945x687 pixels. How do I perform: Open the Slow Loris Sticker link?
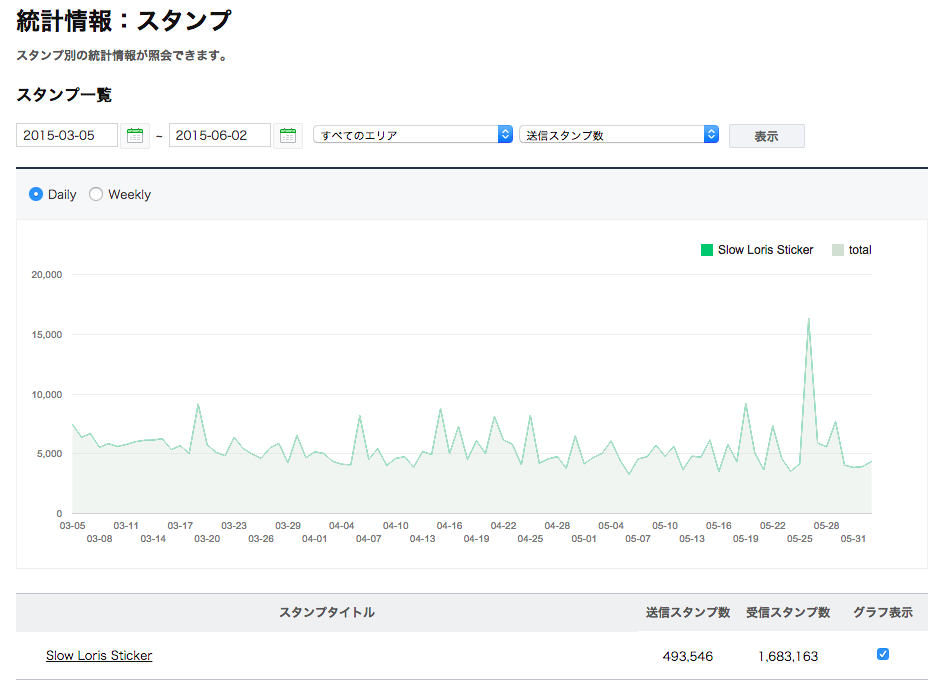[x=99, y=655]
